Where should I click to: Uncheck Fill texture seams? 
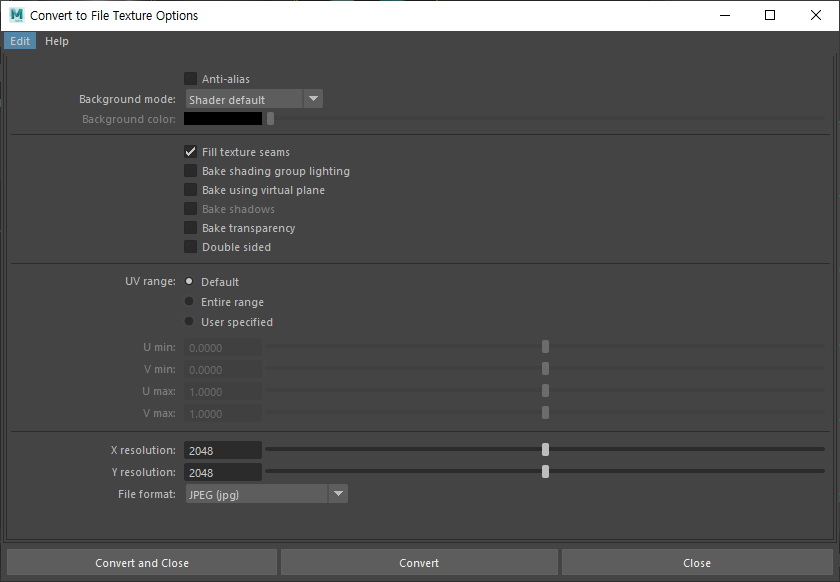click(190, 152)
